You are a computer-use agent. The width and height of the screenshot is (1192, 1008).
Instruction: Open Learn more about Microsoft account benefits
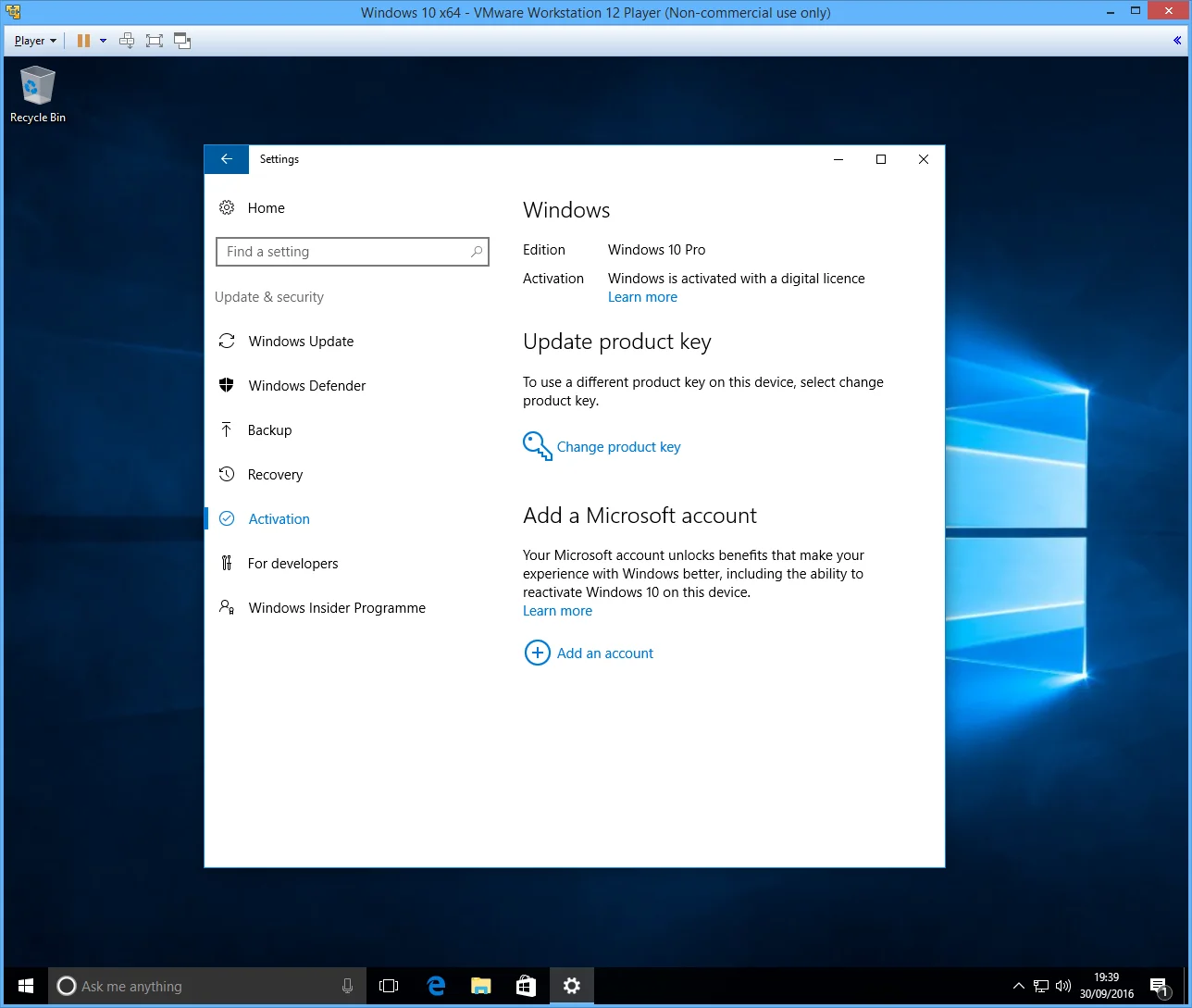557,611
